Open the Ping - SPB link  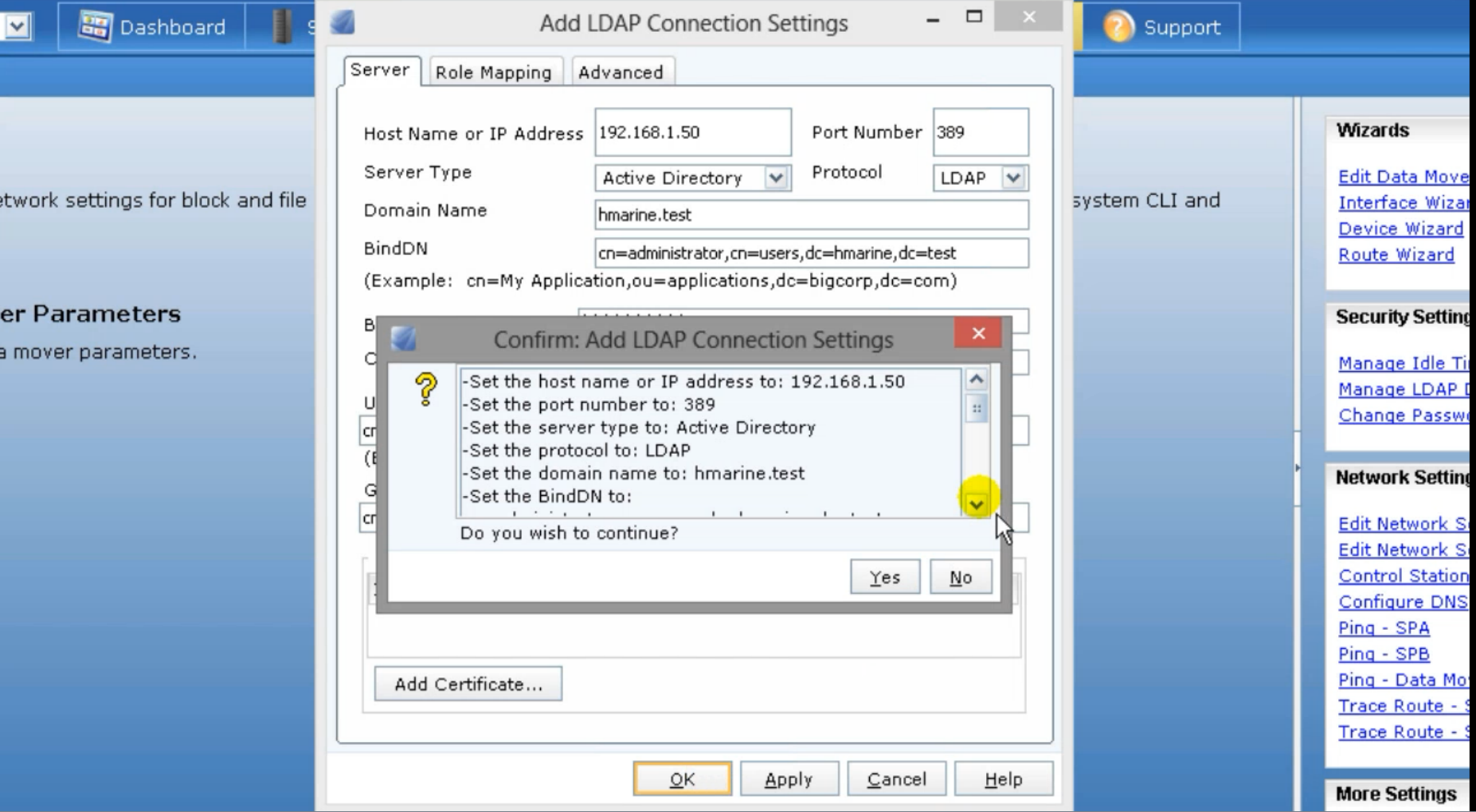(x=1384, y=654)
